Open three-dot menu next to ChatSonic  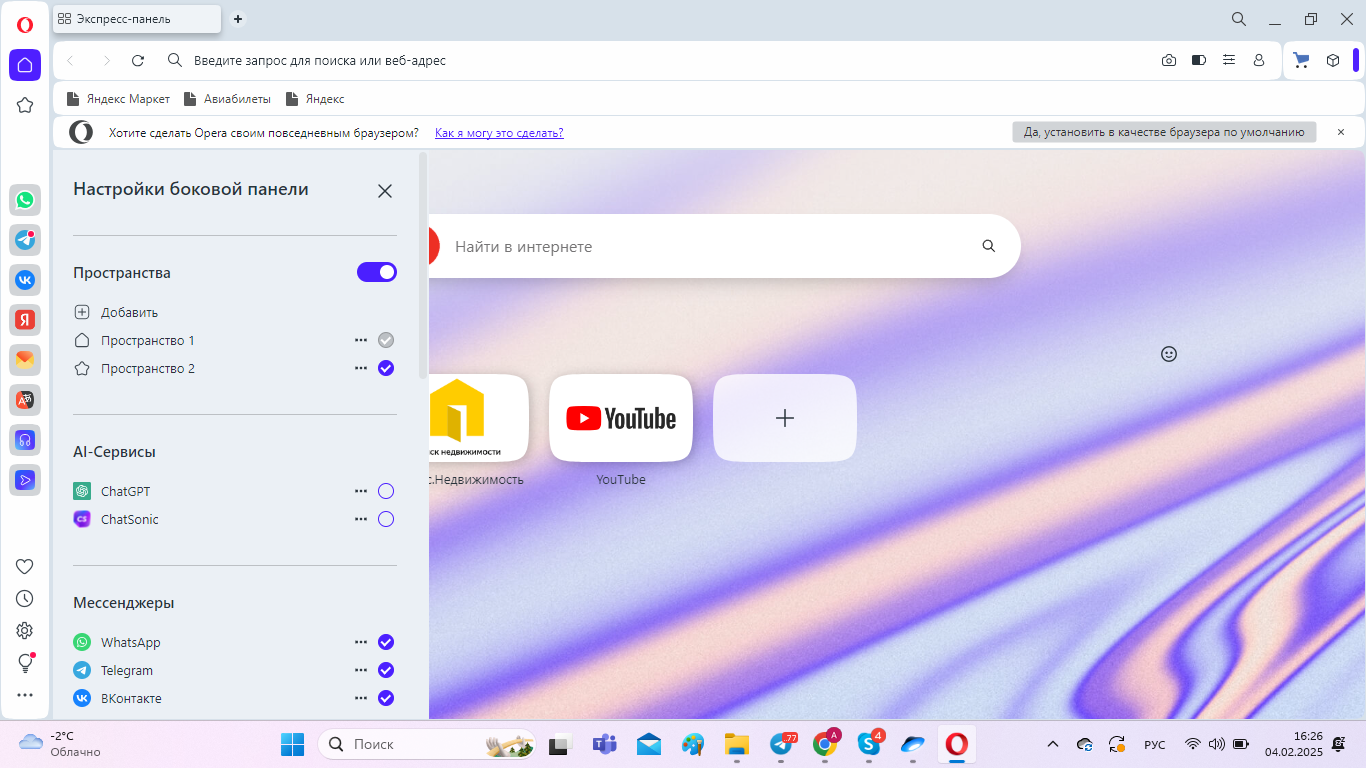[x=361, y=519]
